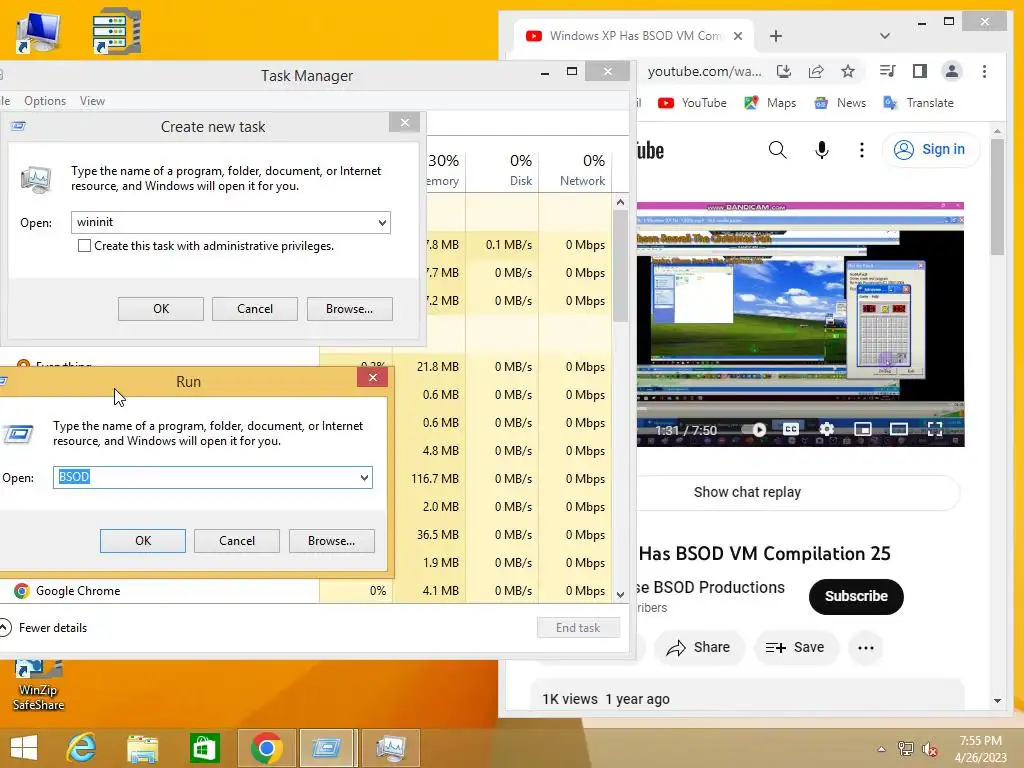The height and width of the screenshot is (768, 1024).
Task: Click Share button below video
Action: pyautogui.click(x=699, y=647)
